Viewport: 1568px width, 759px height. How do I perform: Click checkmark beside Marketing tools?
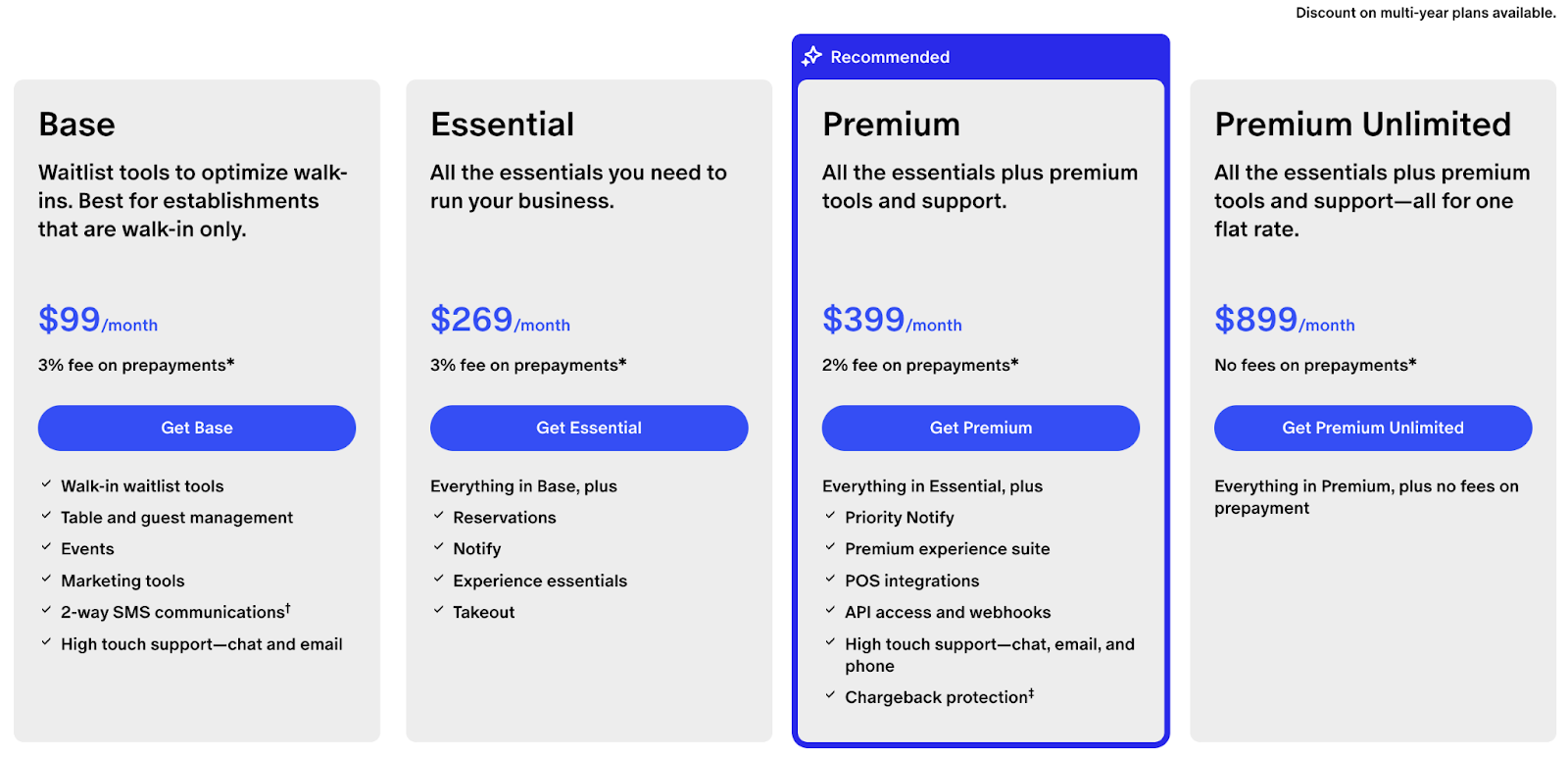[x=46, y=579]
